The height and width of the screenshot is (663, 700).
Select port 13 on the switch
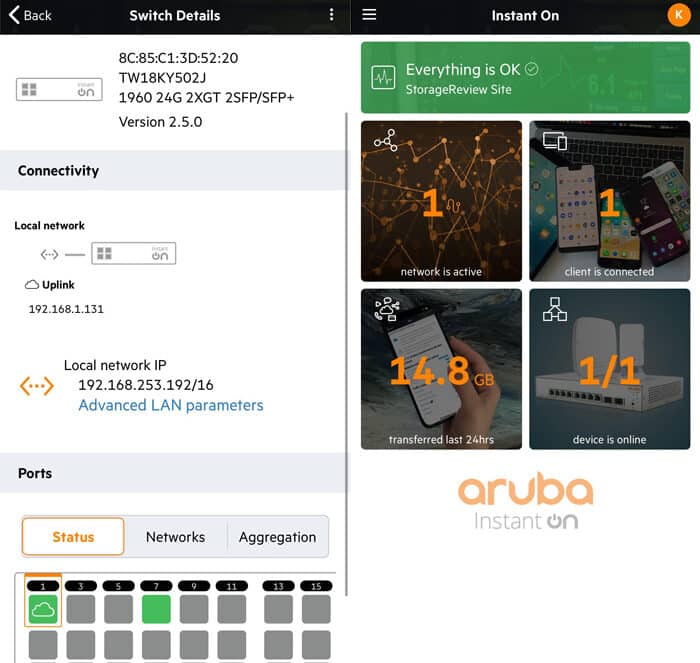click(x=278, y=609)
